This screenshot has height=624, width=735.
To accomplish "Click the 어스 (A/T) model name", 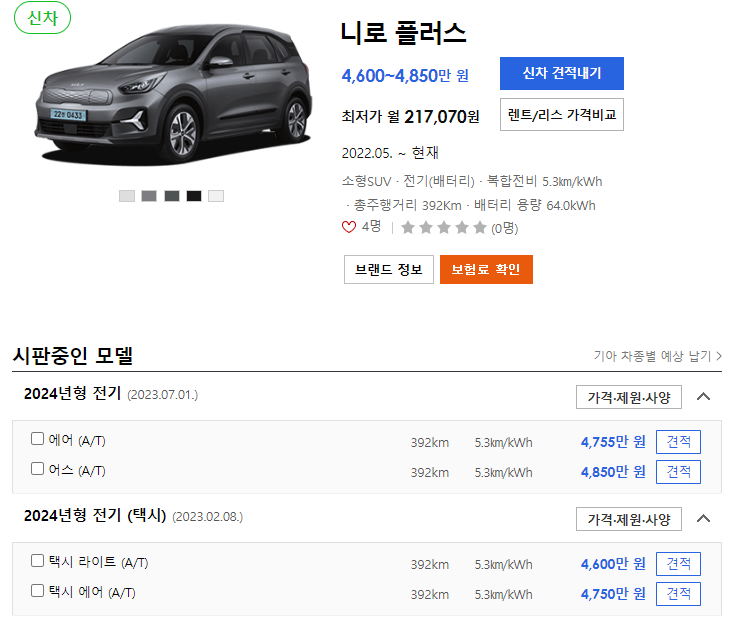I will click(x=77, y=470).
